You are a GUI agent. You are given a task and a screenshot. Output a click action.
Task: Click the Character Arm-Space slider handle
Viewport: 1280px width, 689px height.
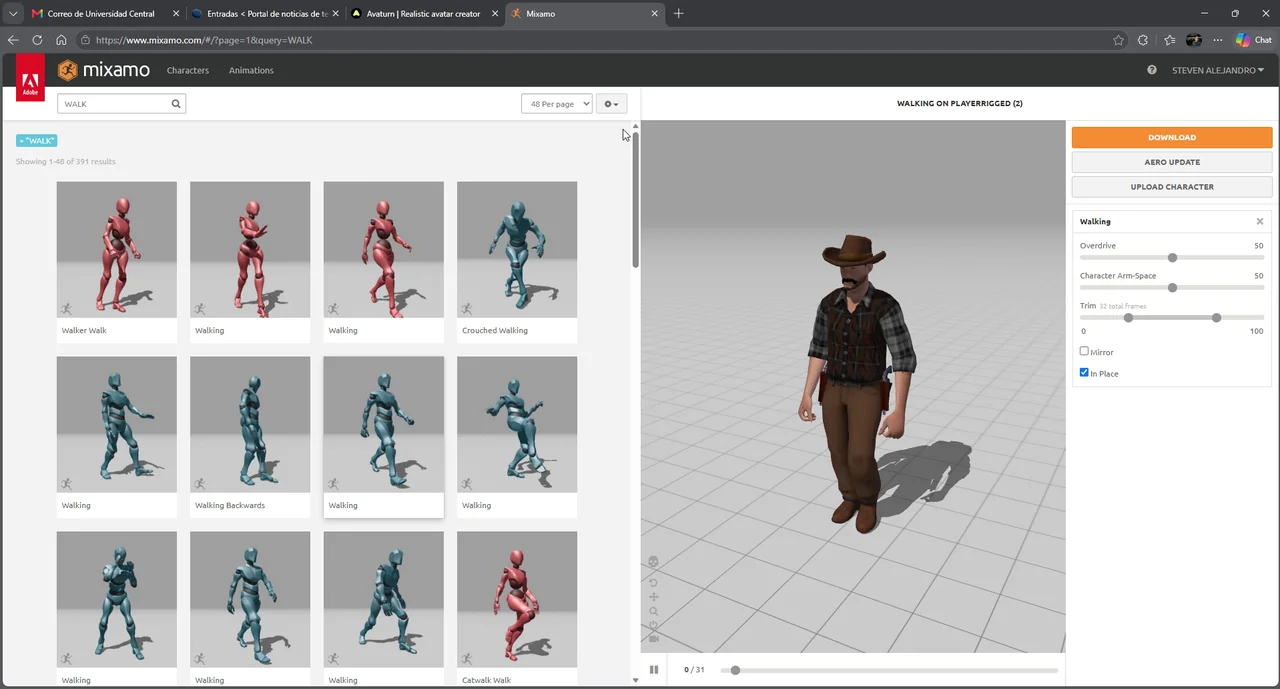(1172, 288)
